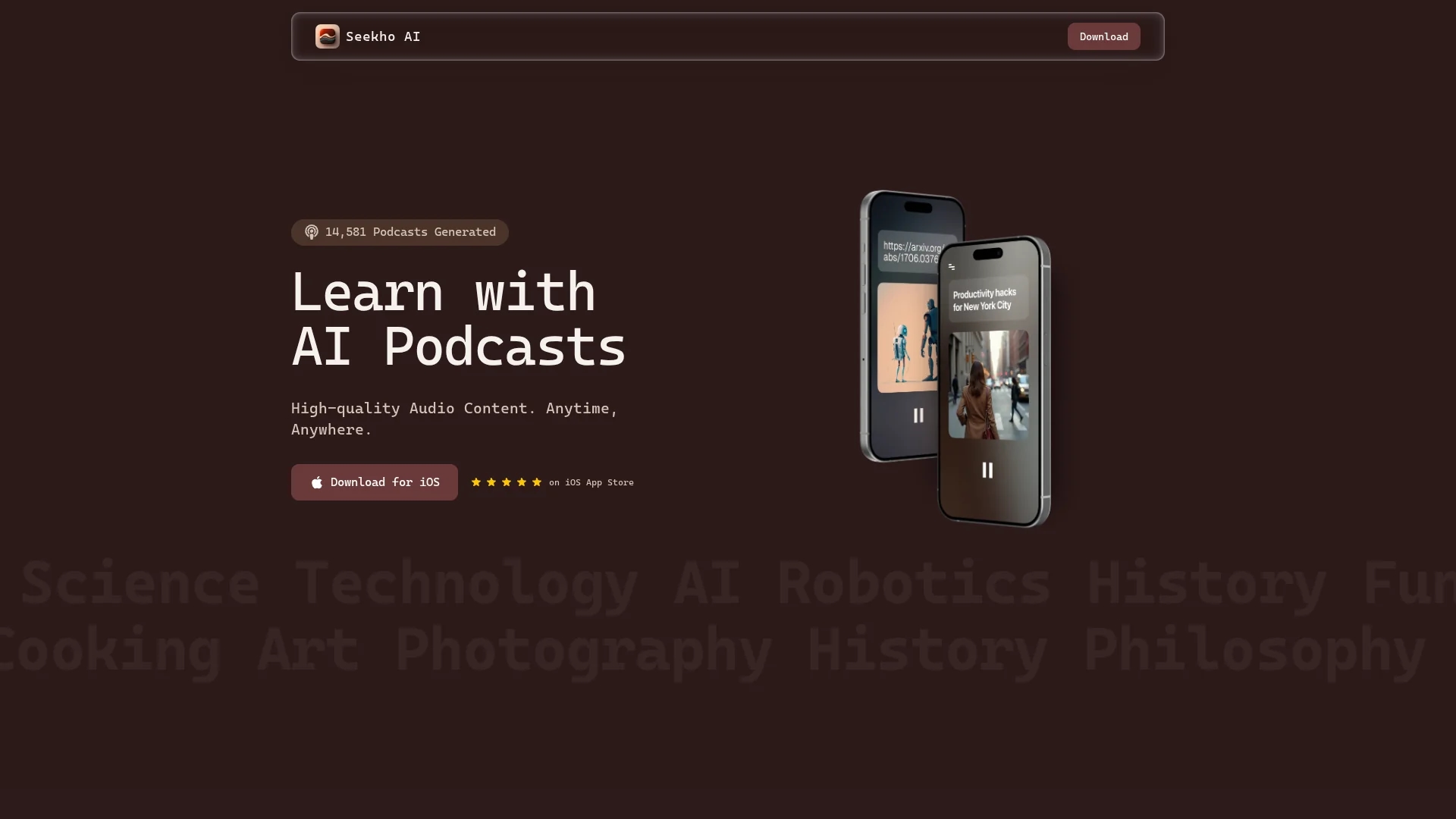The width and height of the screenshot is (1456, 819).
Task: Click the Seekho AI logo icon
Action: coord(328,36)
